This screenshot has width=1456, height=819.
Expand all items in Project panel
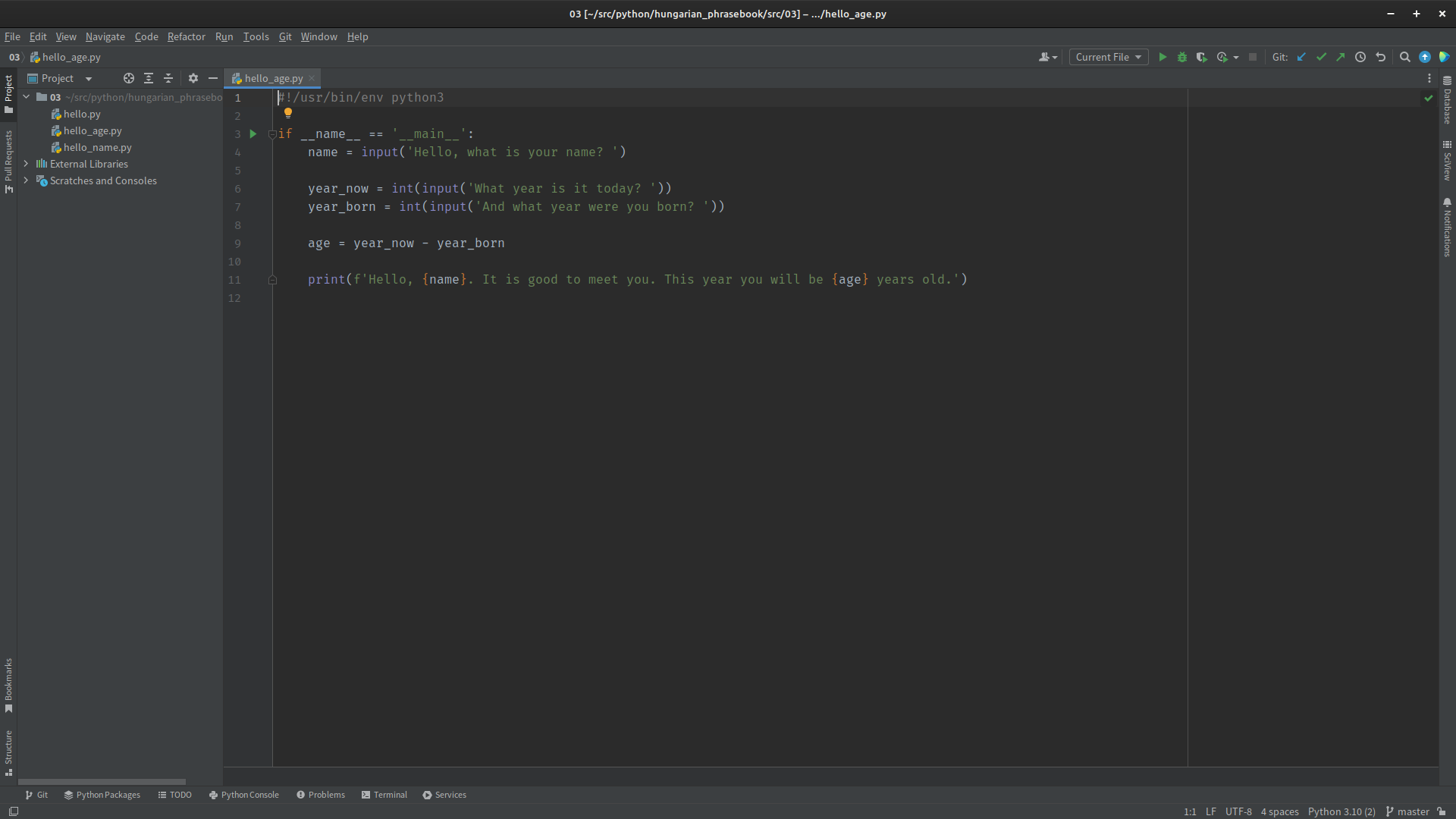[149, 78]
